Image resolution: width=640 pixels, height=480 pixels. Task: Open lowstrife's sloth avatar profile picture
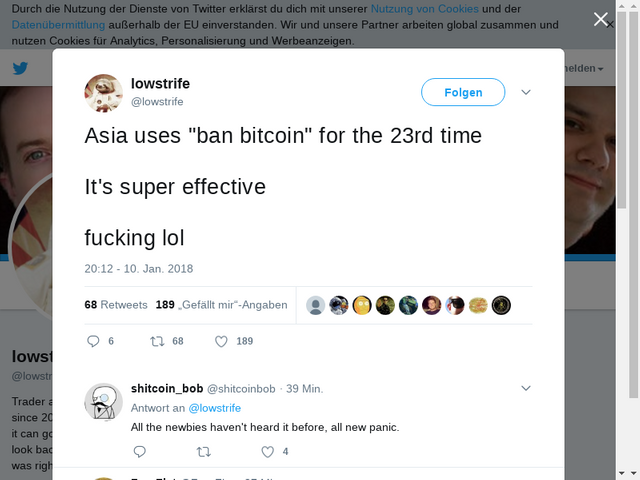(x=104, y=93)
